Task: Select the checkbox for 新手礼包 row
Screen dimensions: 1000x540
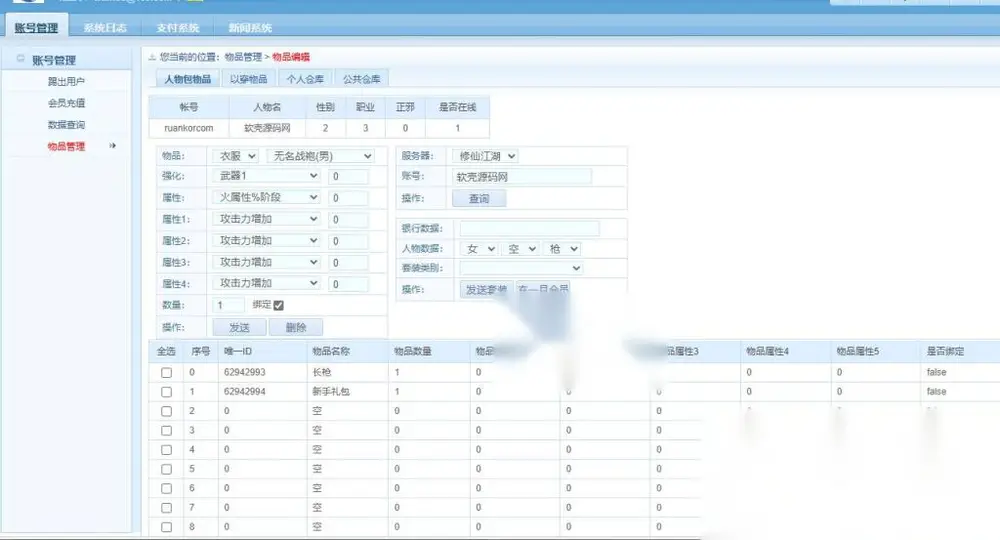Action: pos(166,392)
